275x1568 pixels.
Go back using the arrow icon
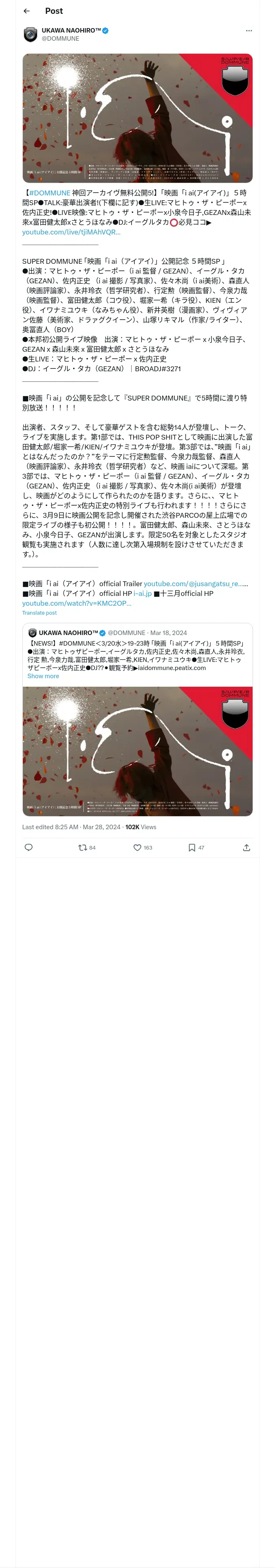(x=26, y=11)
